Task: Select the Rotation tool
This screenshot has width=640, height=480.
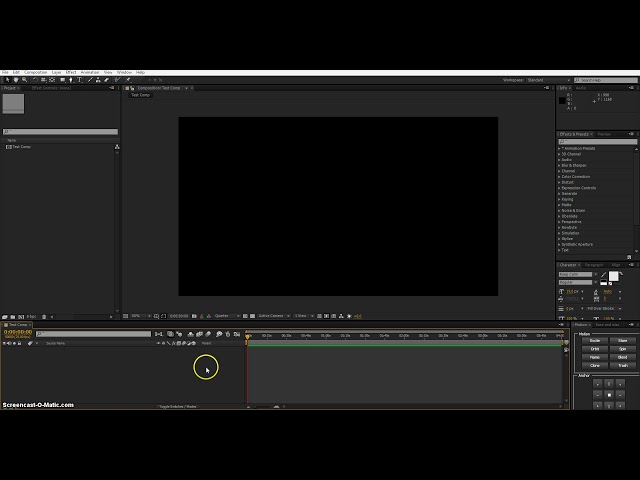Action: [x=35, y=80]
